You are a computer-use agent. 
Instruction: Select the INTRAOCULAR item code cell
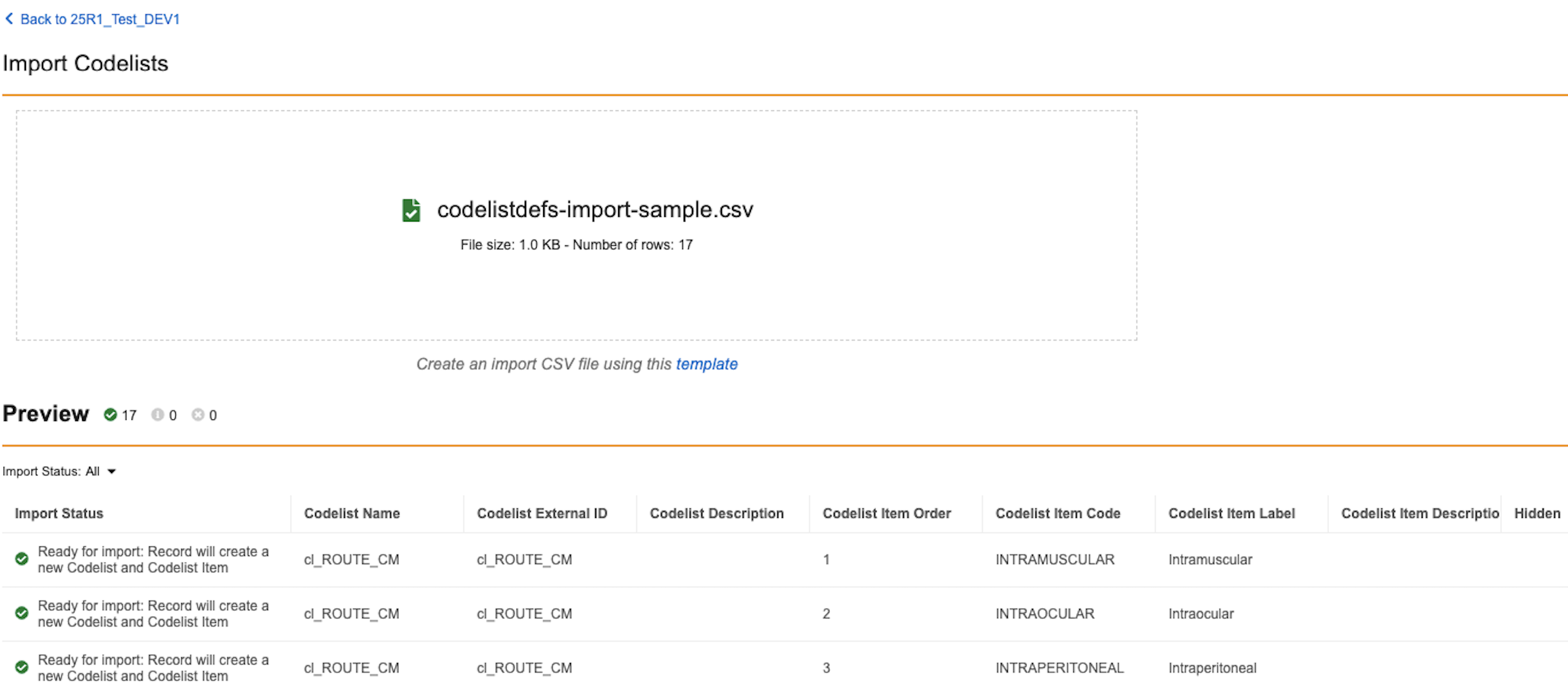[x=1044, y=614]
